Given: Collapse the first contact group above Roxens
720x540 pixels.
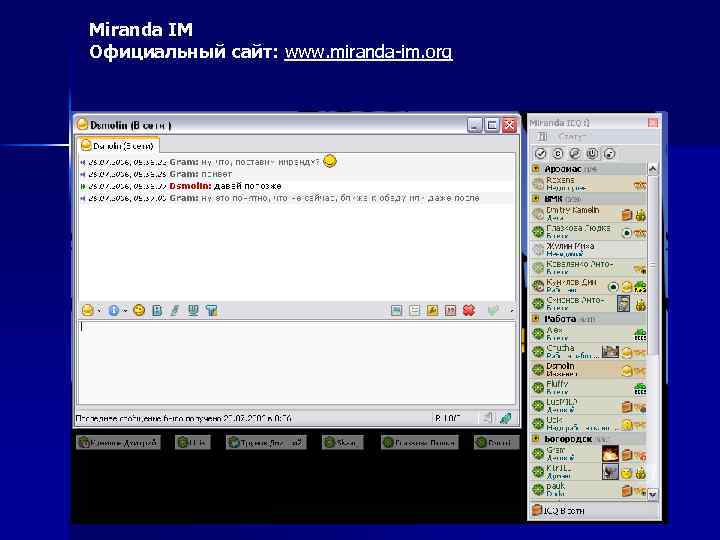Looking at the screenshot, I should tap(536, 169).
